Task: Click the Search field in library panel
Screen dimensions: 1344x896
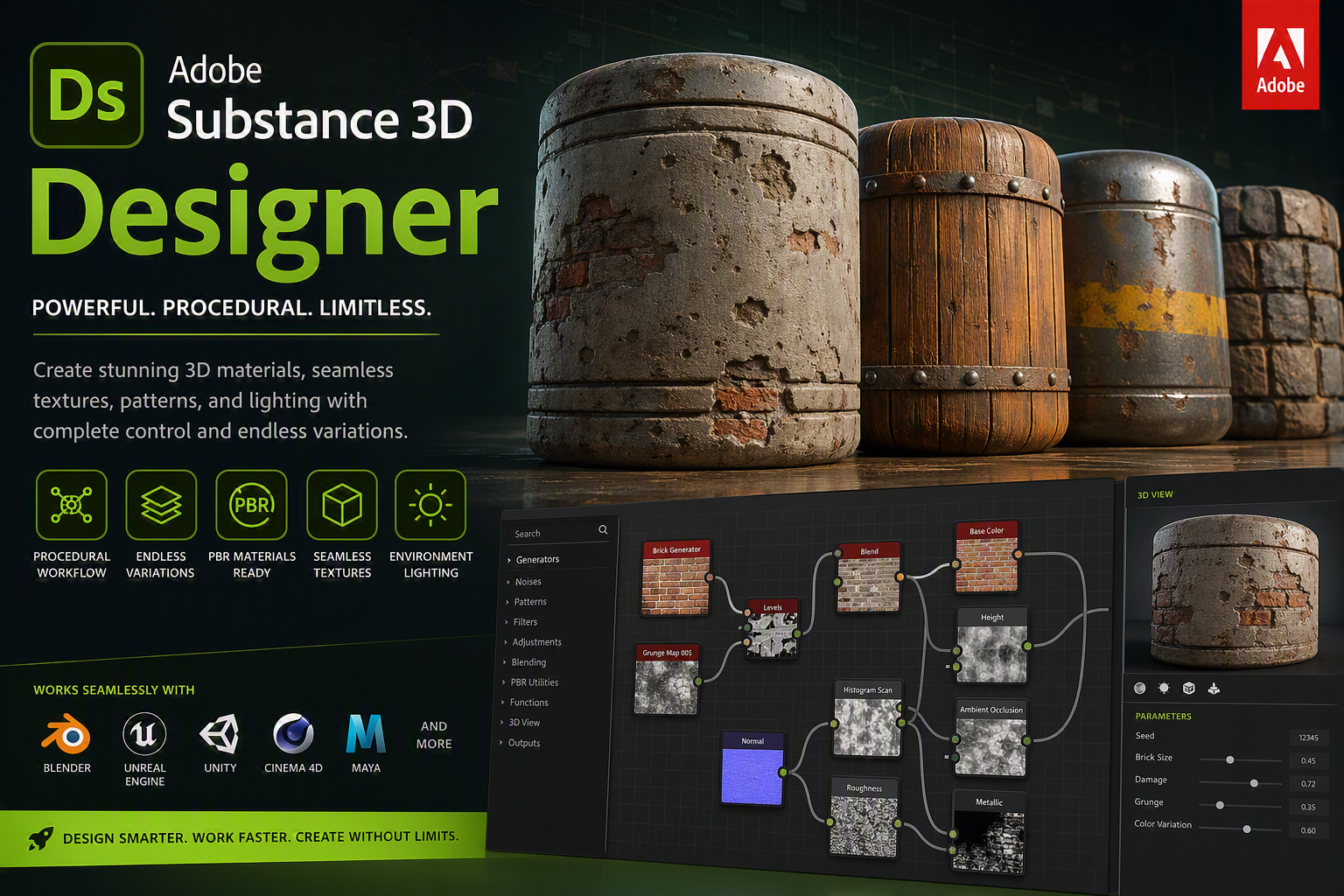Action: tap(557, 531)
